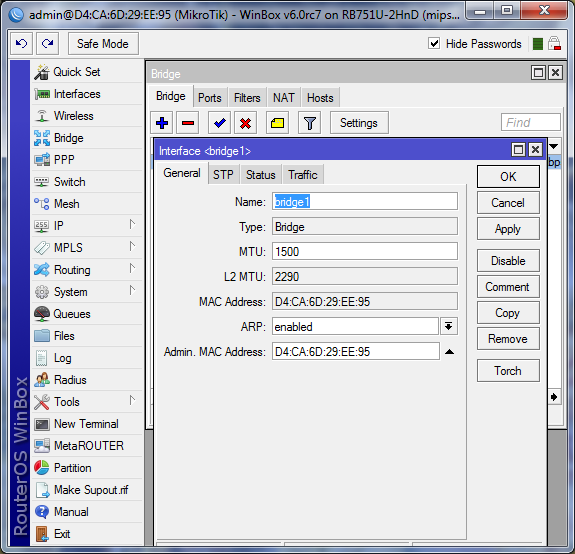
Task: Click the Remove button
Action: click(508, 339)
